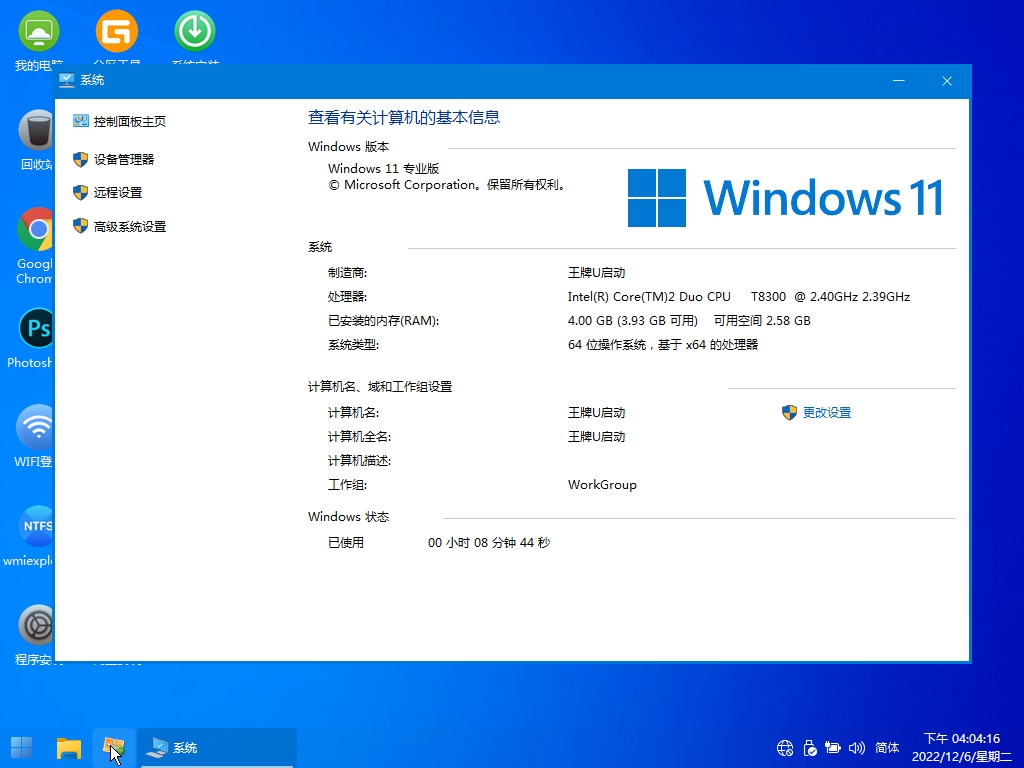The height and width of the screenshot is (768, 1024).
Task: Click the Windows 状态 section header
Action: tap(349, 517)
